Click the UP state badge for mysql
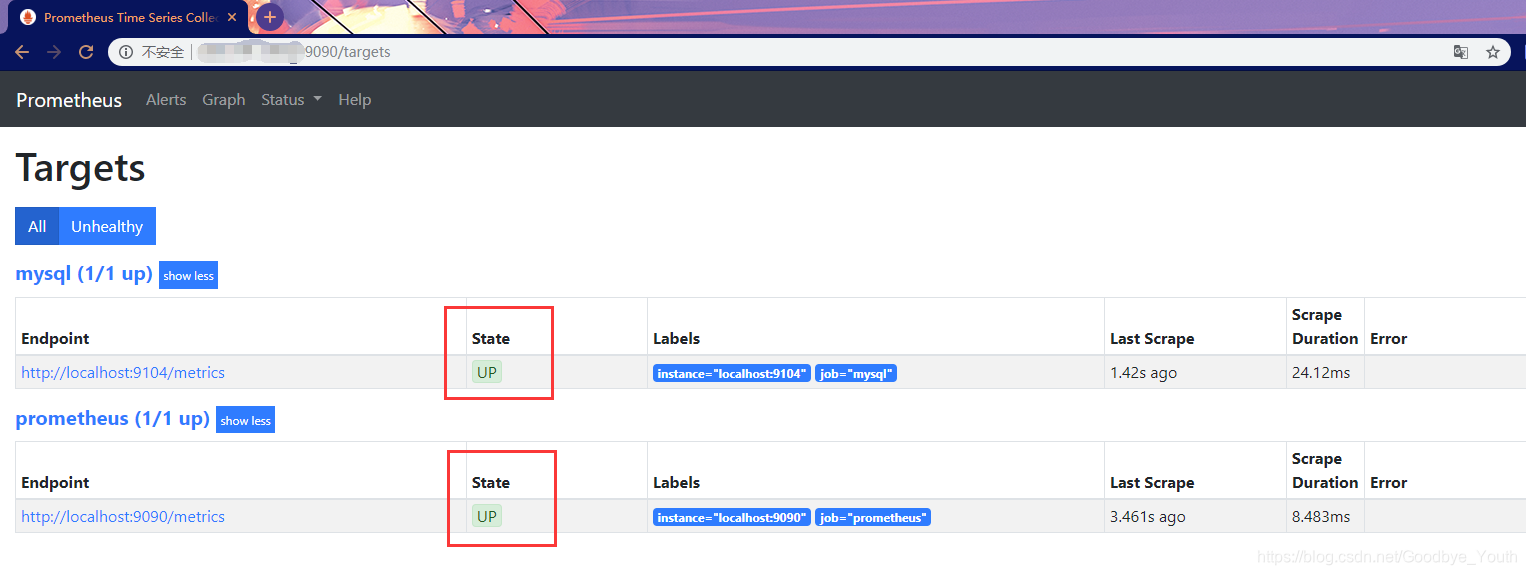Screen dimensions: 1526x575 (x=487, y=372)
